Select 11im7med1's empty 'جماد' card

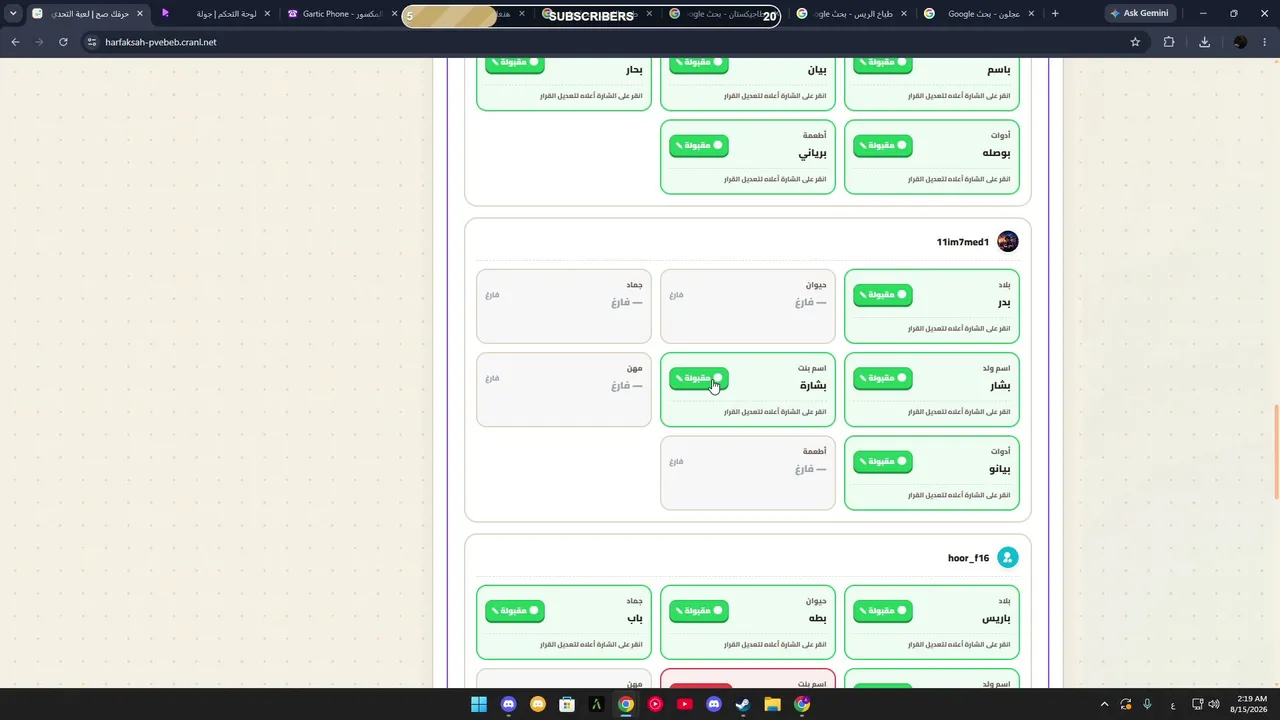[564, 306]
